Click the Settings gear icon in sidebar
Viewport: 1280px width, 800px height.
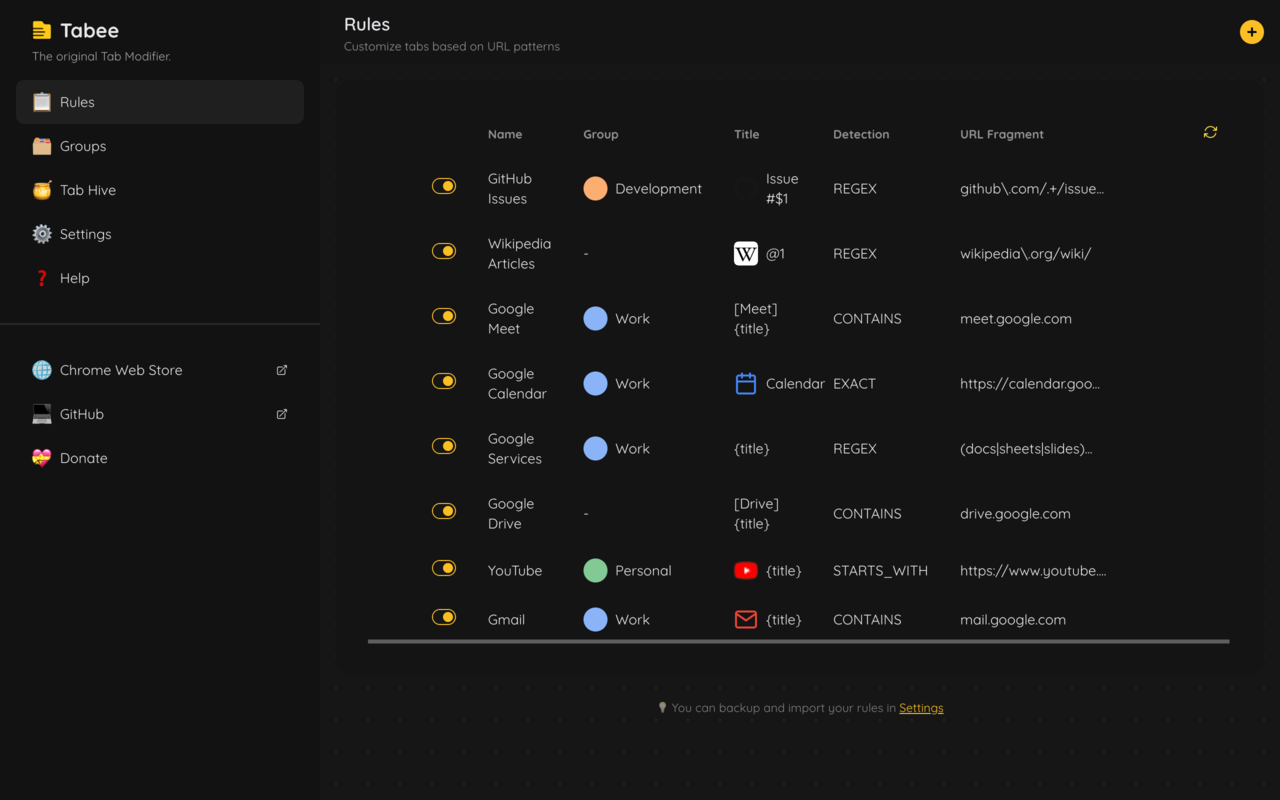coord(42,234)
